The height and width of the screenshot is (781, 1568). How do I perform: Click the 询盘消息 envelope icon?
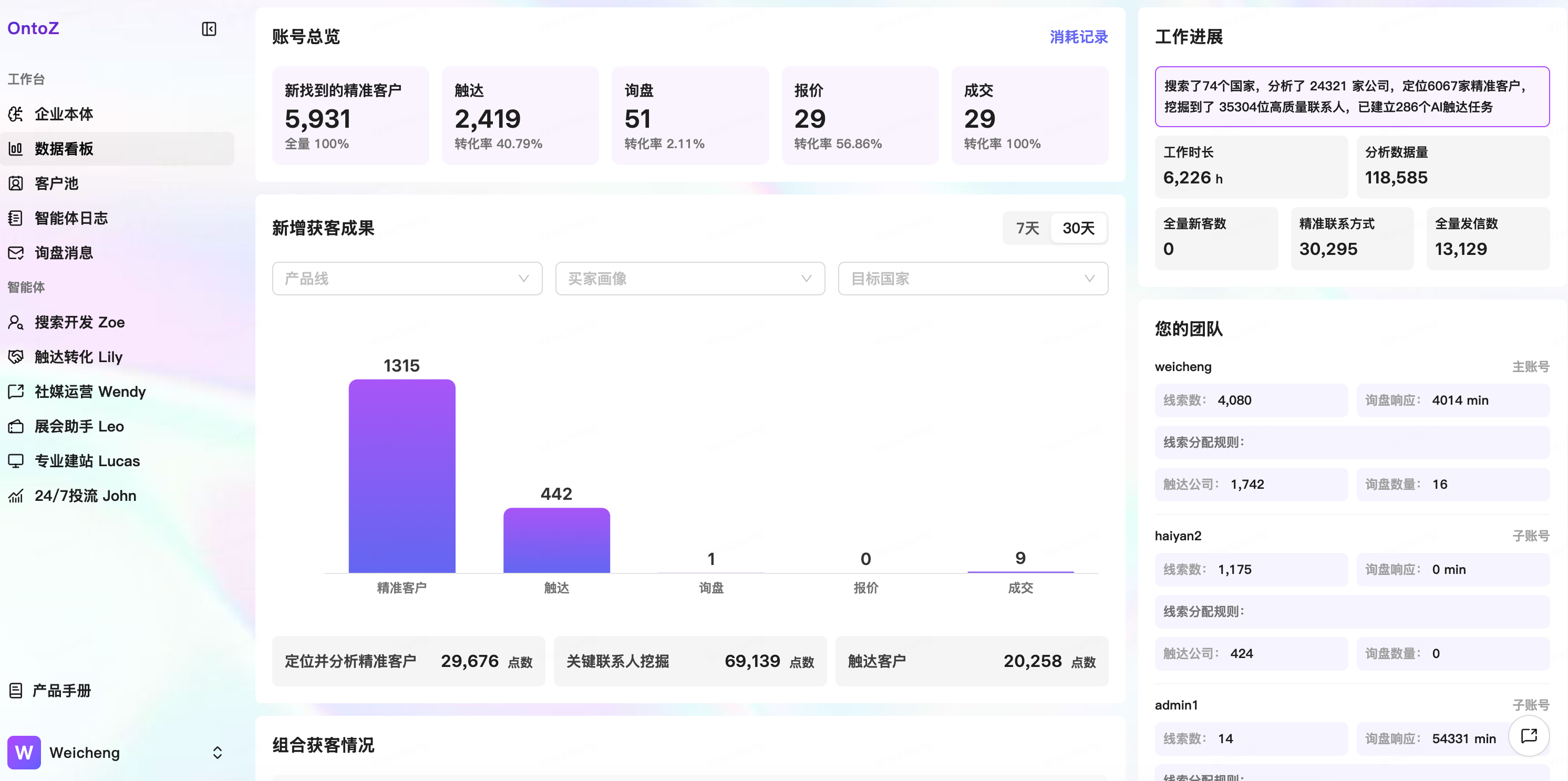pyautogui.click(x=16, y=253)
